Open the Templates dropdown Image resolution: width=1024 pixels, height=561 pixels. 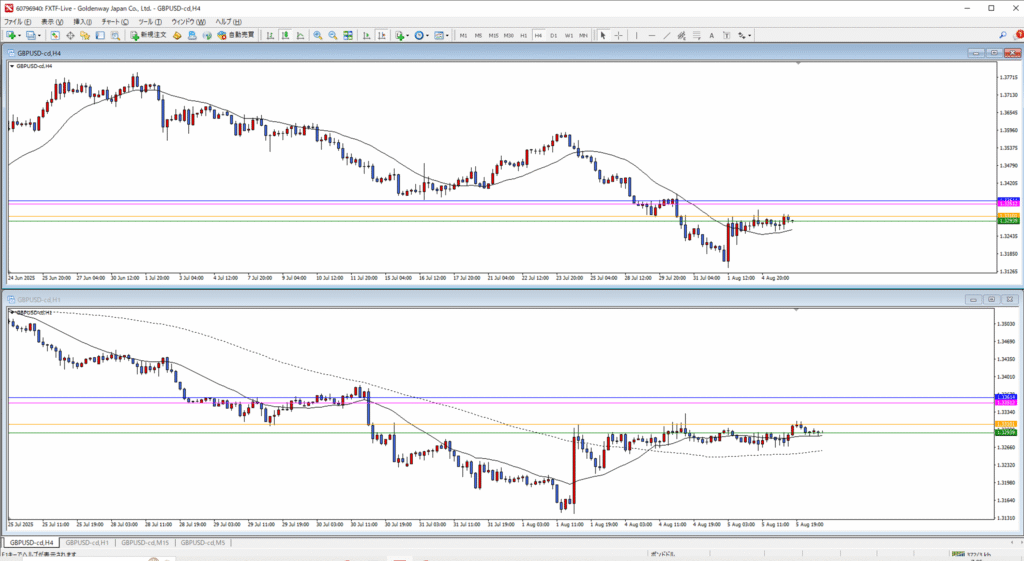tap(441, 35)
